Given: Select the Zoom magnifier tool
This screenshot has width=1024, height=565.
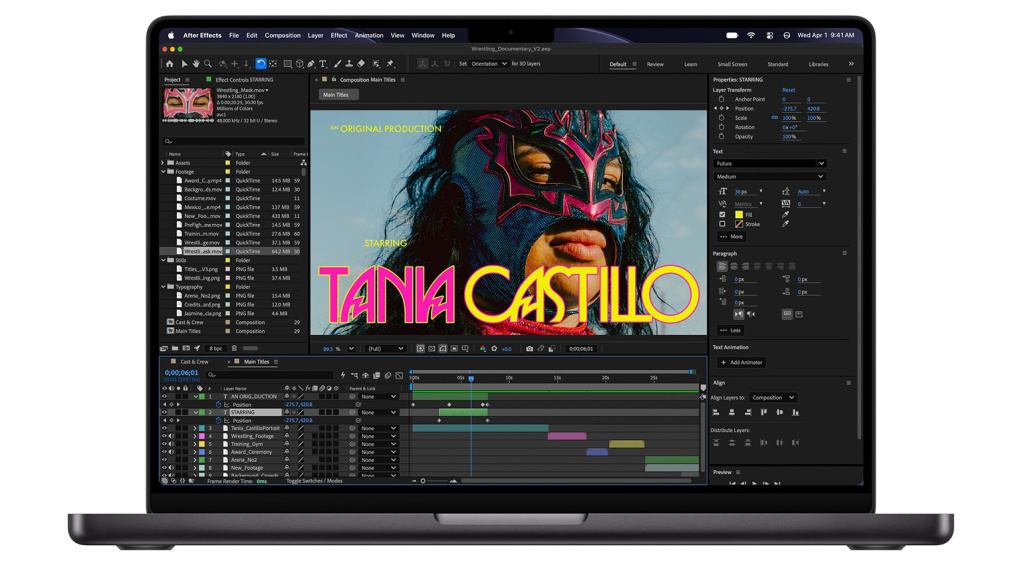Looking at the screenshot, I should [208, 64].
